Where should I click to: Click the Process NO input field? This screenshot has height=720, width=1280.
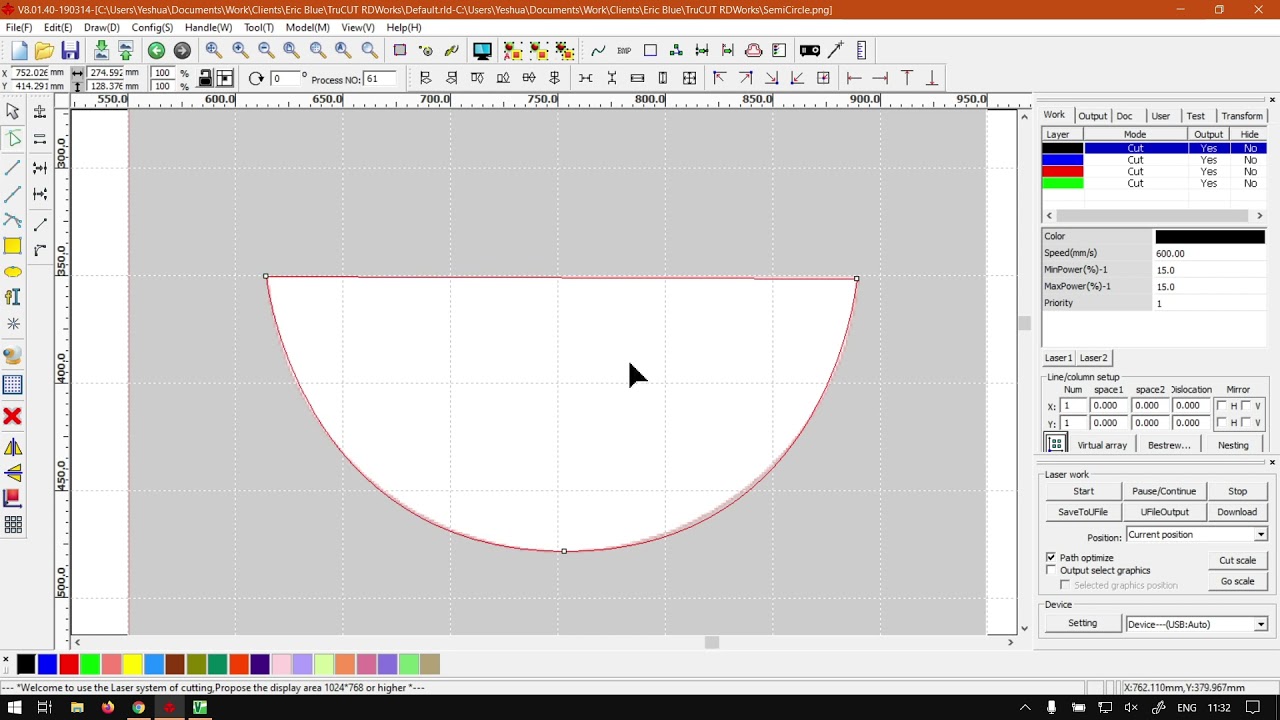379,79
